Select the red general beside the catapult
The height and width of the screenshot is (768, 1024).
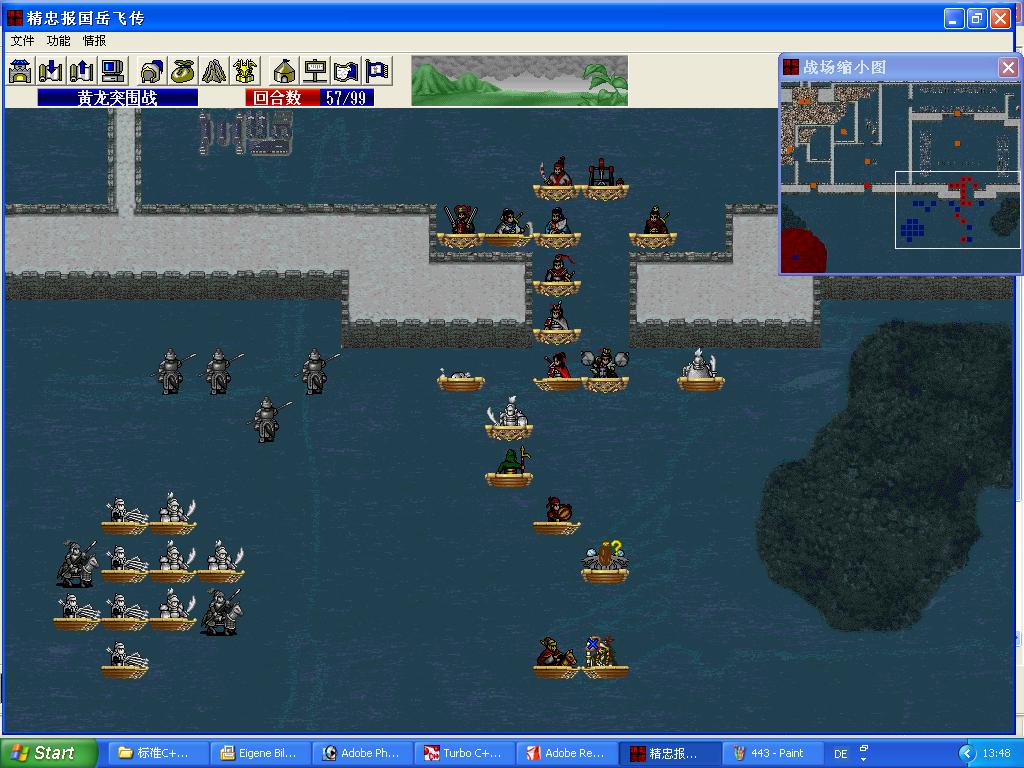point(556,178)
